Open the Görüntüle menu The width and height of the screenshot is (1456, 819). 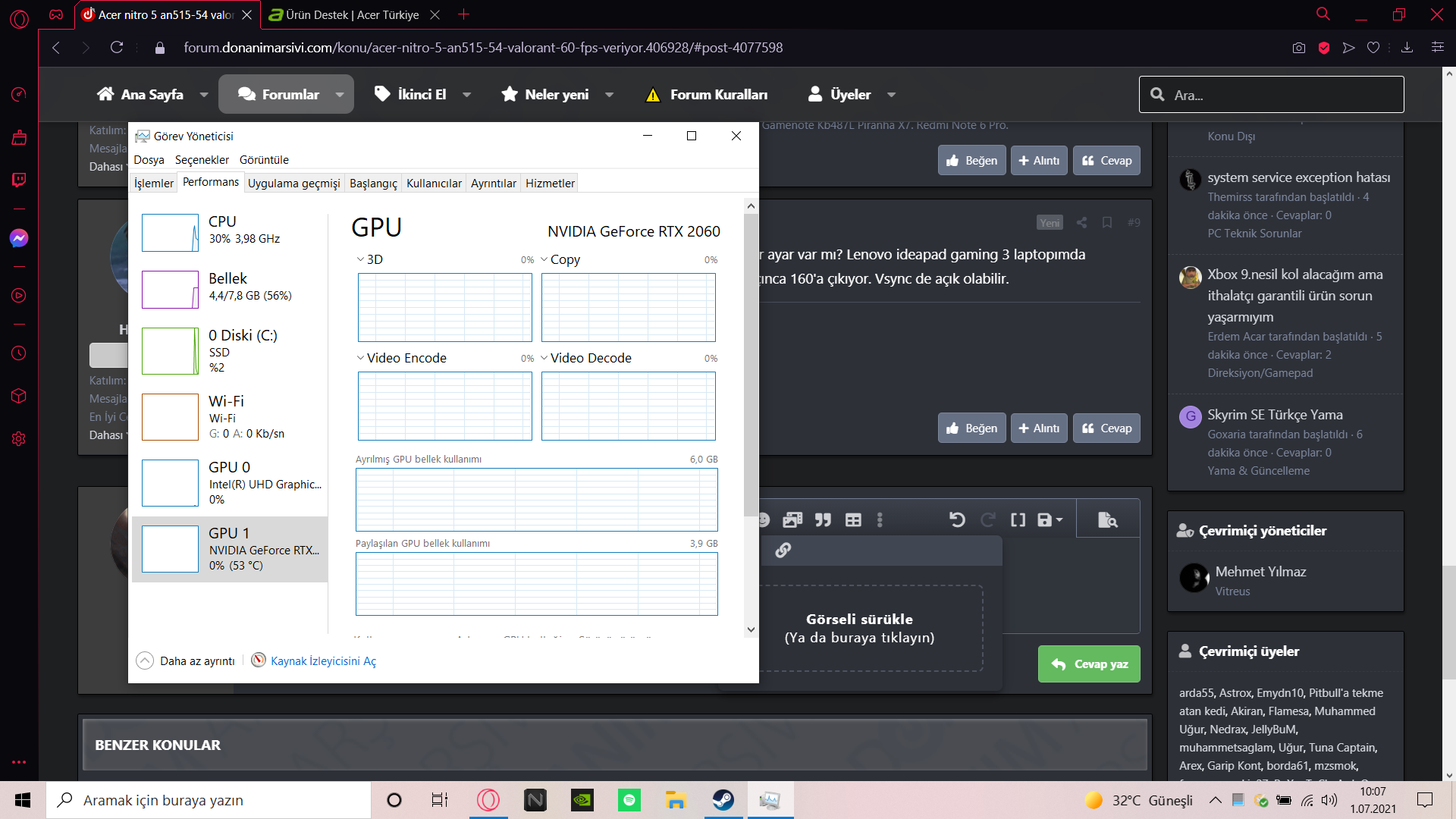264,160
